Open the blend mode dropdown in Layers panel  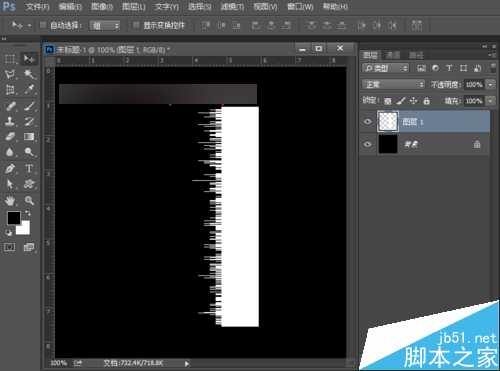pyautogui.click(x=393, y=84)
